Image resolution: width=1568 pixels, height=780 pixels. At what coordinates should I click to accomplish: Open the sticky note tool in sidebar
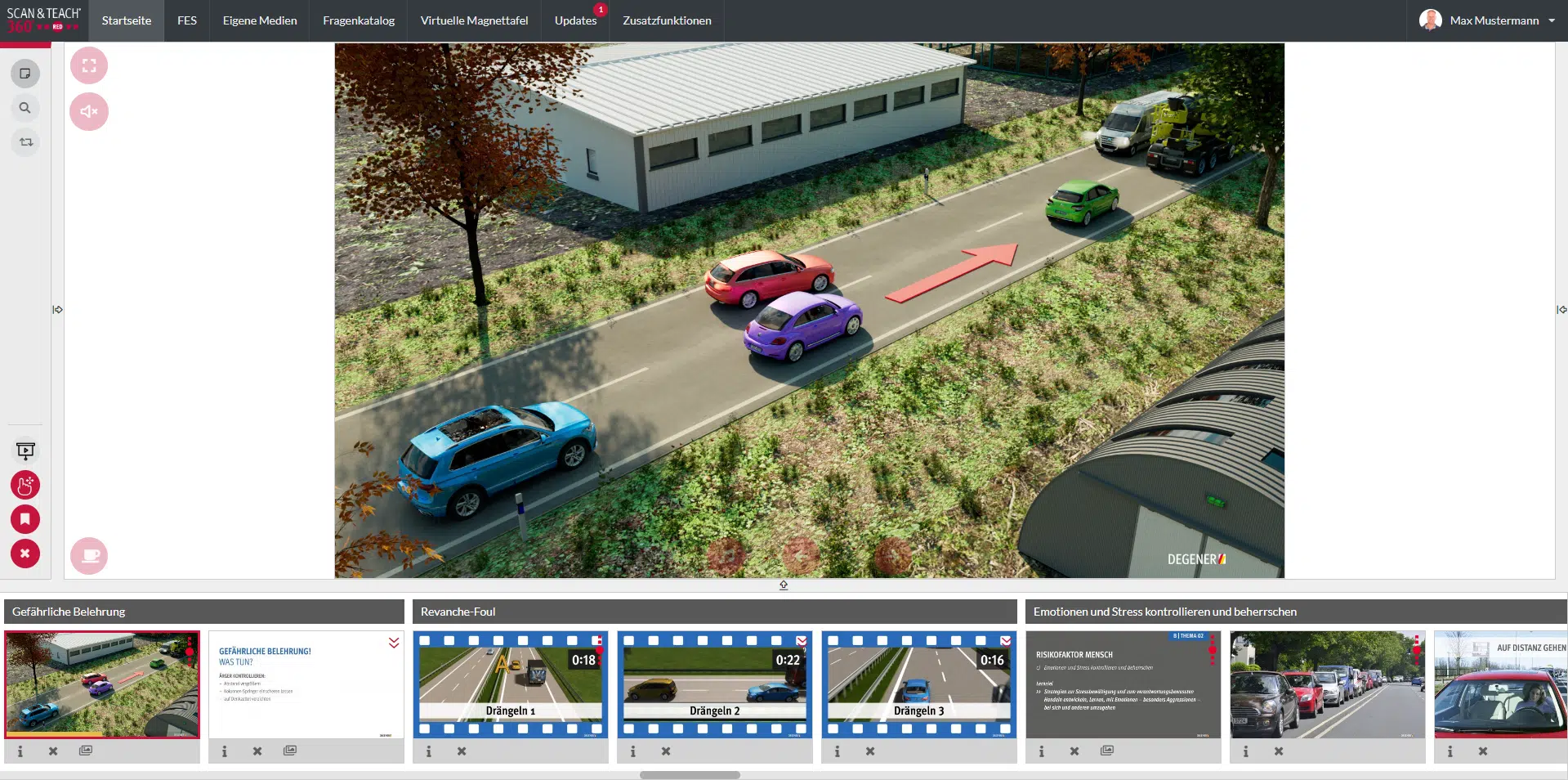click(x=25, y=74)
